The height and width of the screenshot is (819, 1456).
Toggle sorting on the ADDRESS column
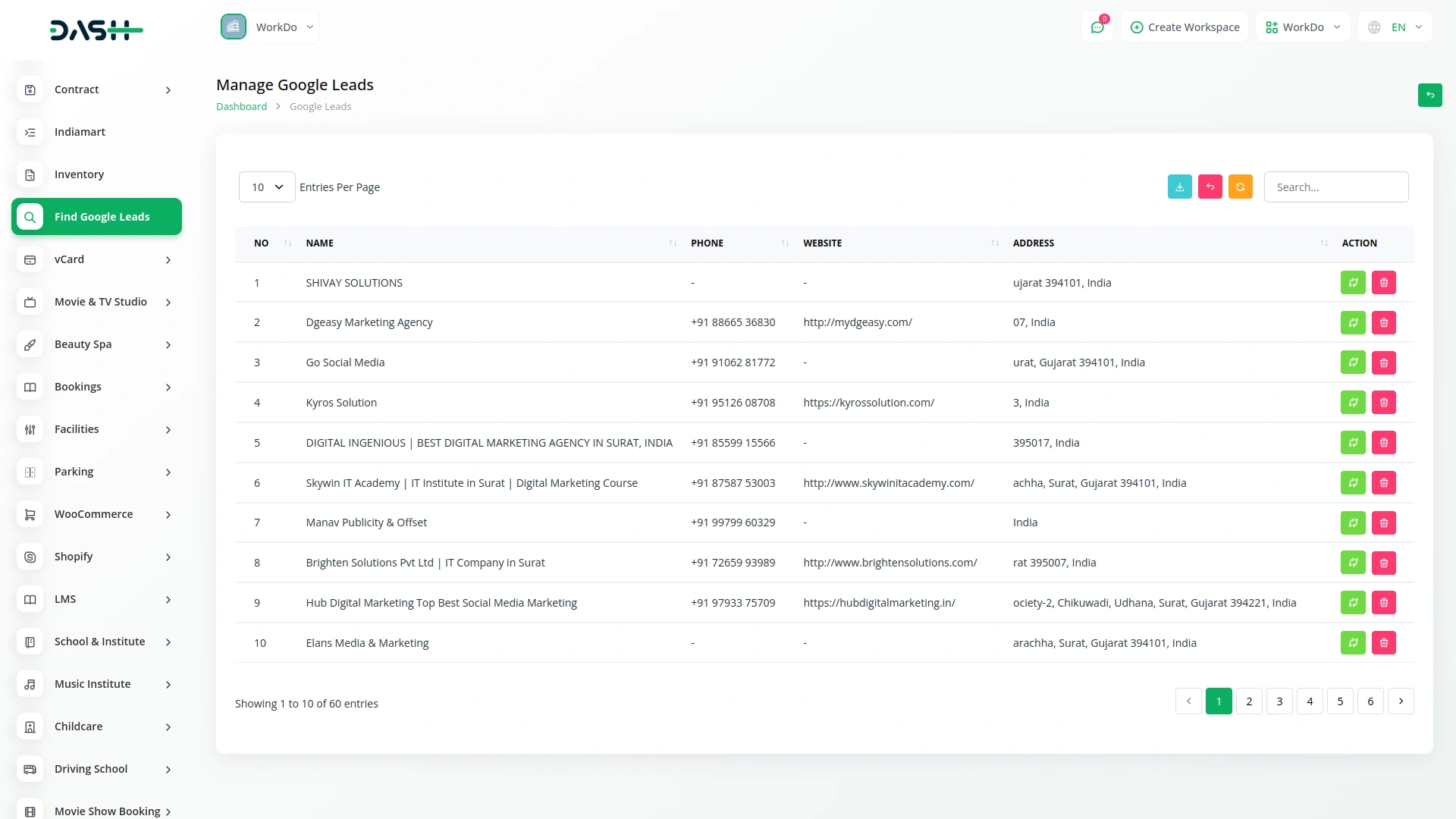1323,243
